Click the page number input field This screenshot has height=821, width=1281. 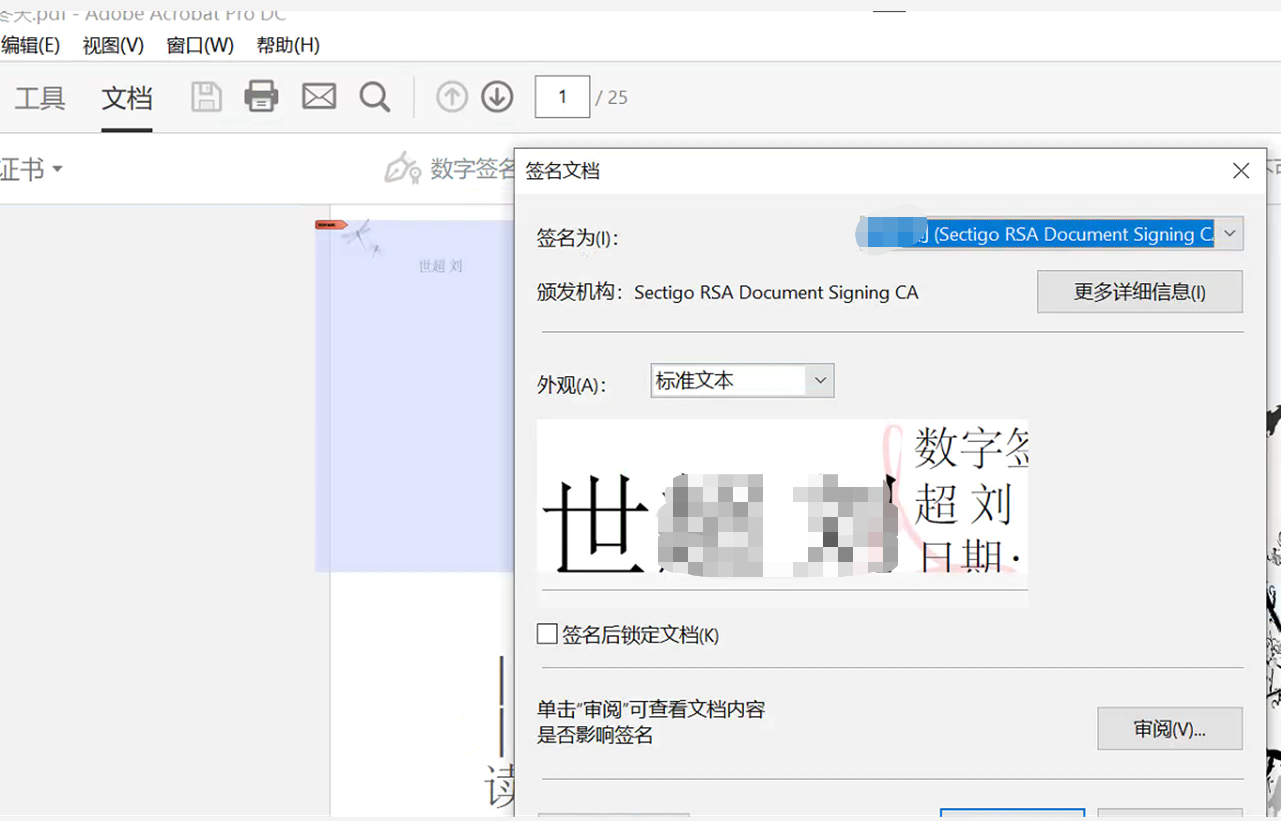562,97
